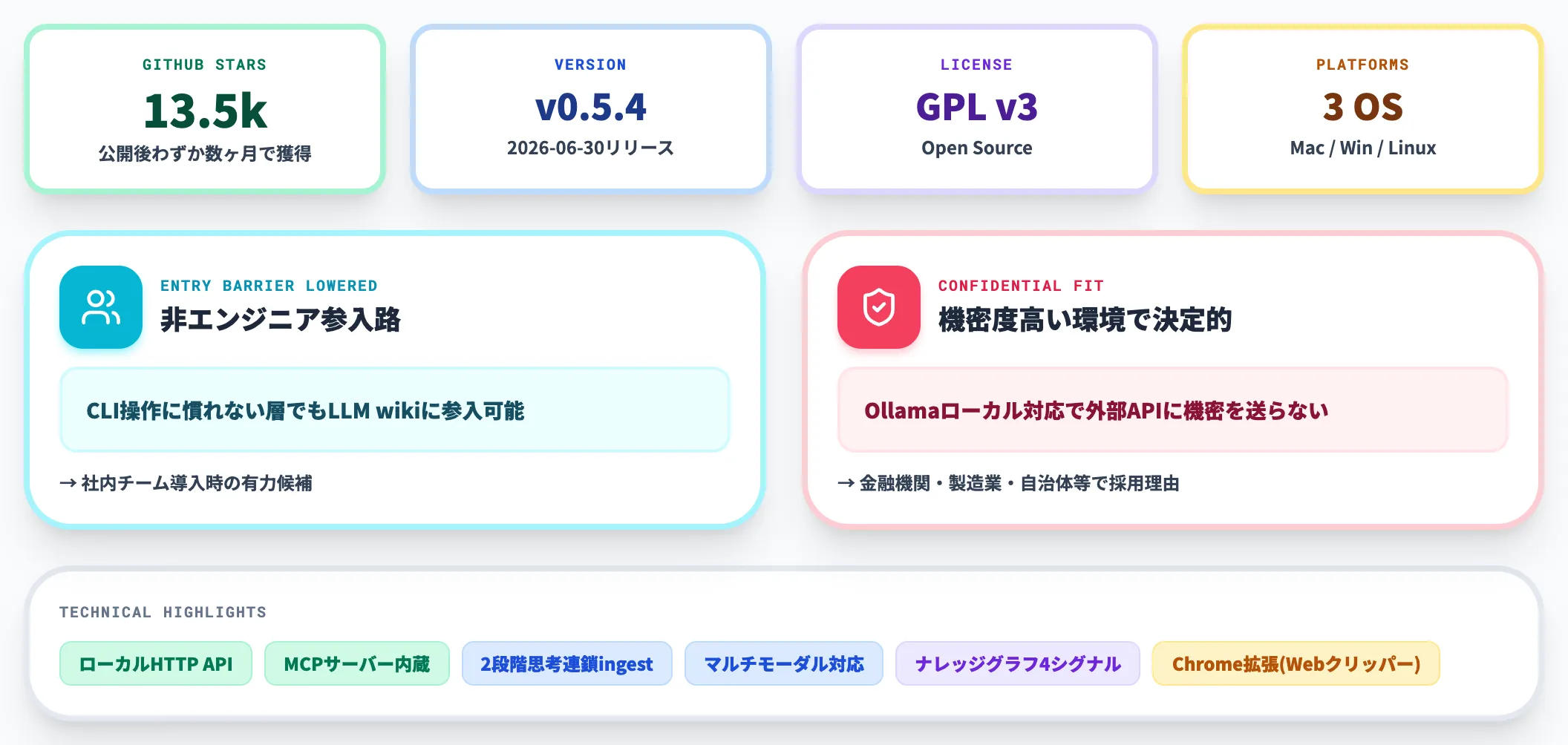
Task: Select the ナレッジグラフ4シグナル tag
Action: (1018, 663)
